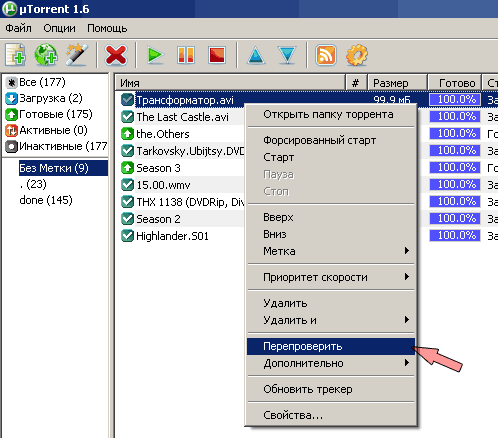Select the Все (177) category

36,82
